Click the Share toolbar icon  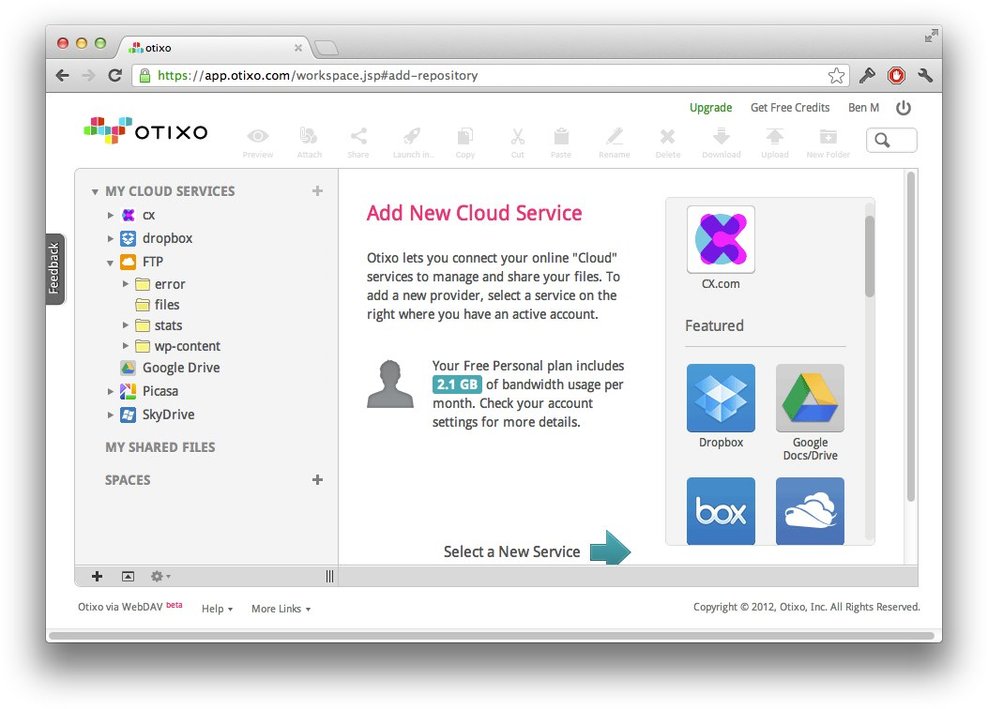(x=359, y=135)
